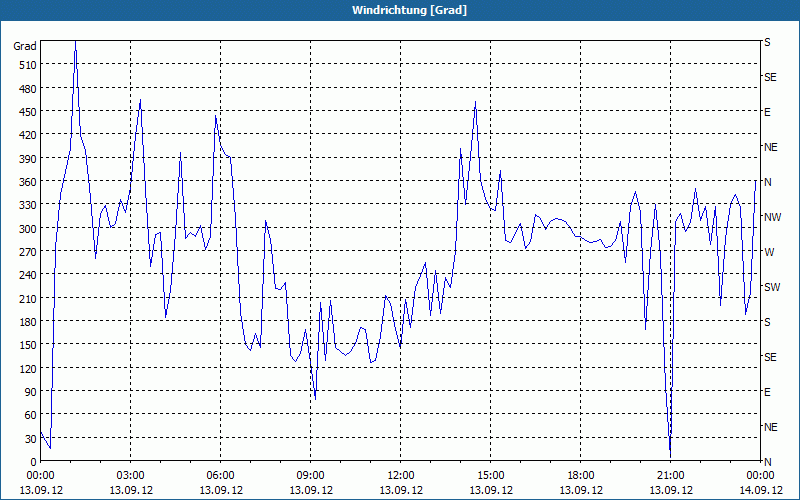Select the 60 y-axis value
This screenshot has width=800, height=500.
pos(31,415)
